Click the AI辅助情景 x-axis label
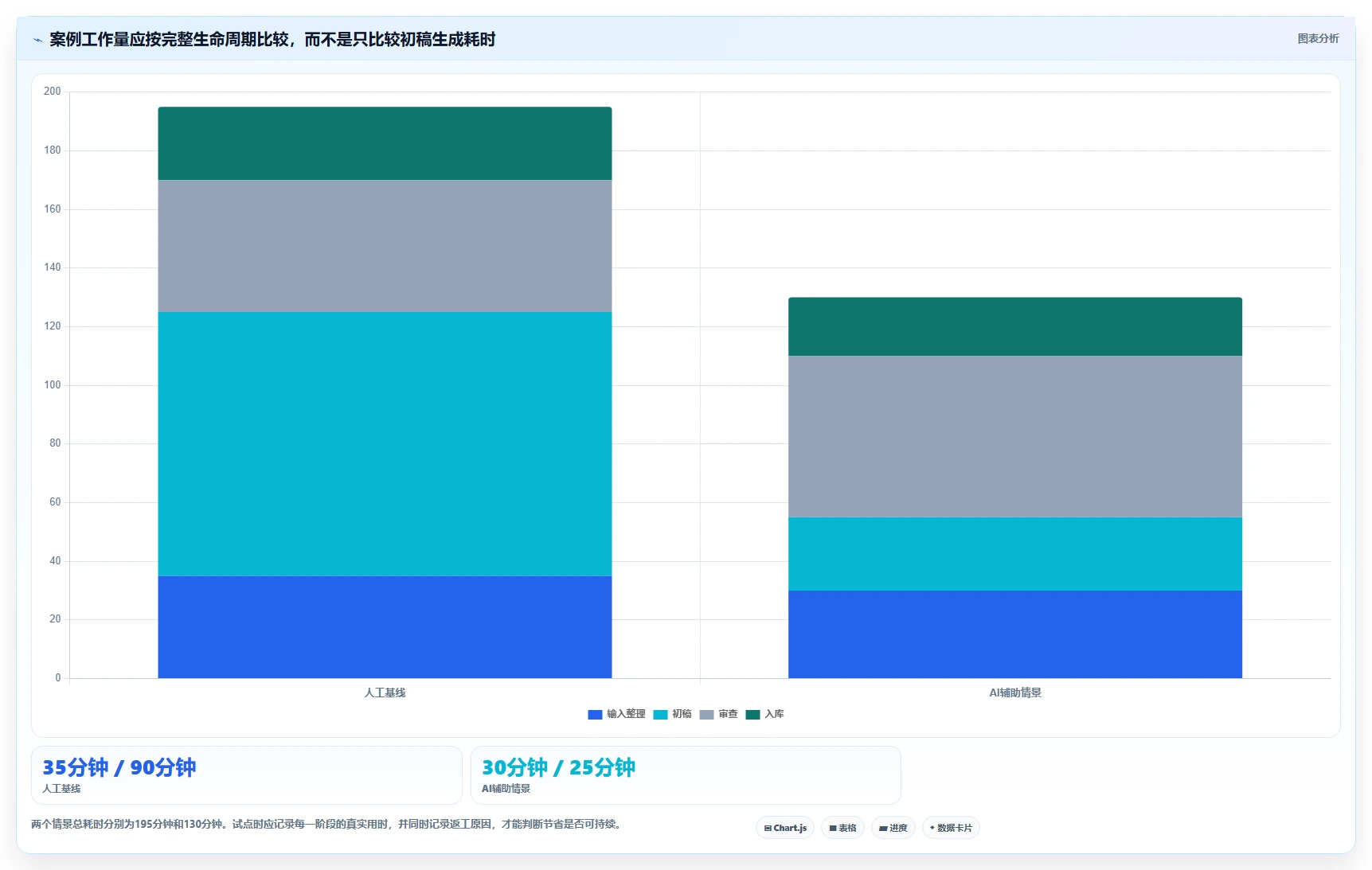The height and width of the screenshot is (870, 1372). tap(1014, 692)
